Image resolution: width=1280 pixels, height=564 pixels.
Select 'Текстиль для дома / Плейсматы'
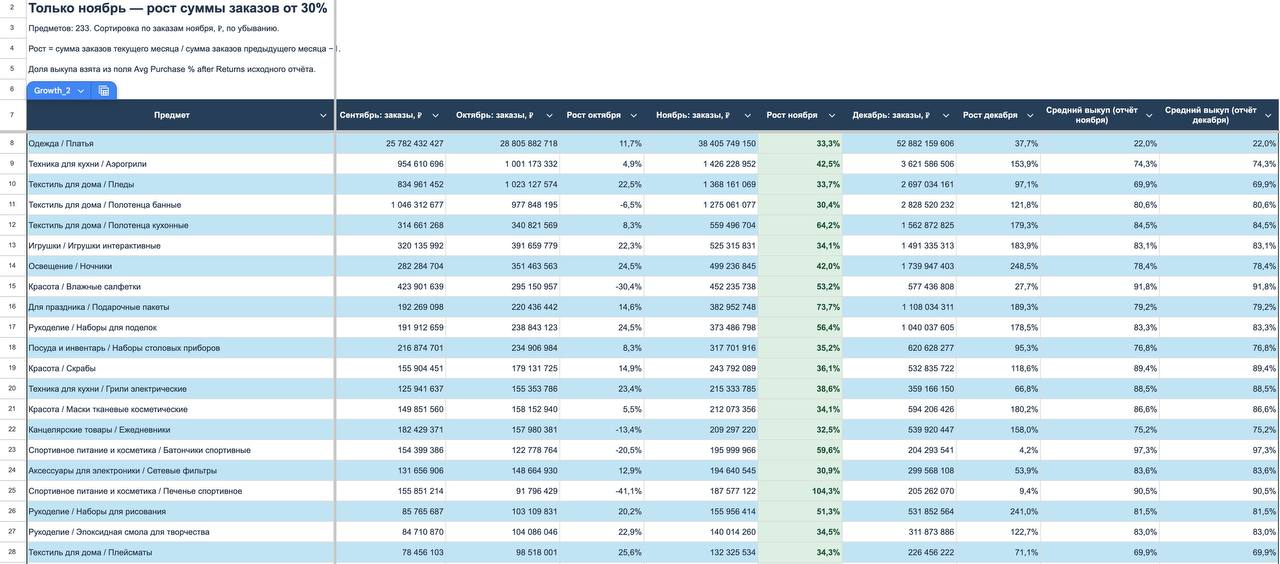pos(180,553)
